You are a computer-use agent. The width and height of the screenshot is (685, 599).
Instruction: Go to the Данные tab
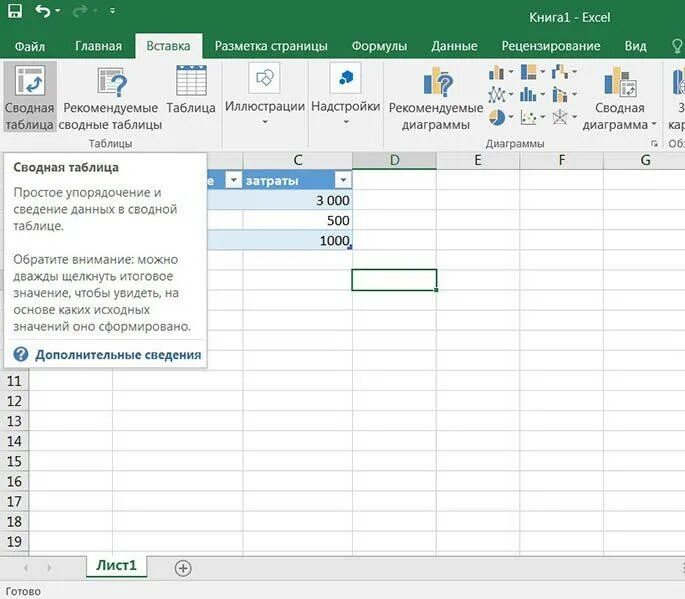(x=454, y=46)
